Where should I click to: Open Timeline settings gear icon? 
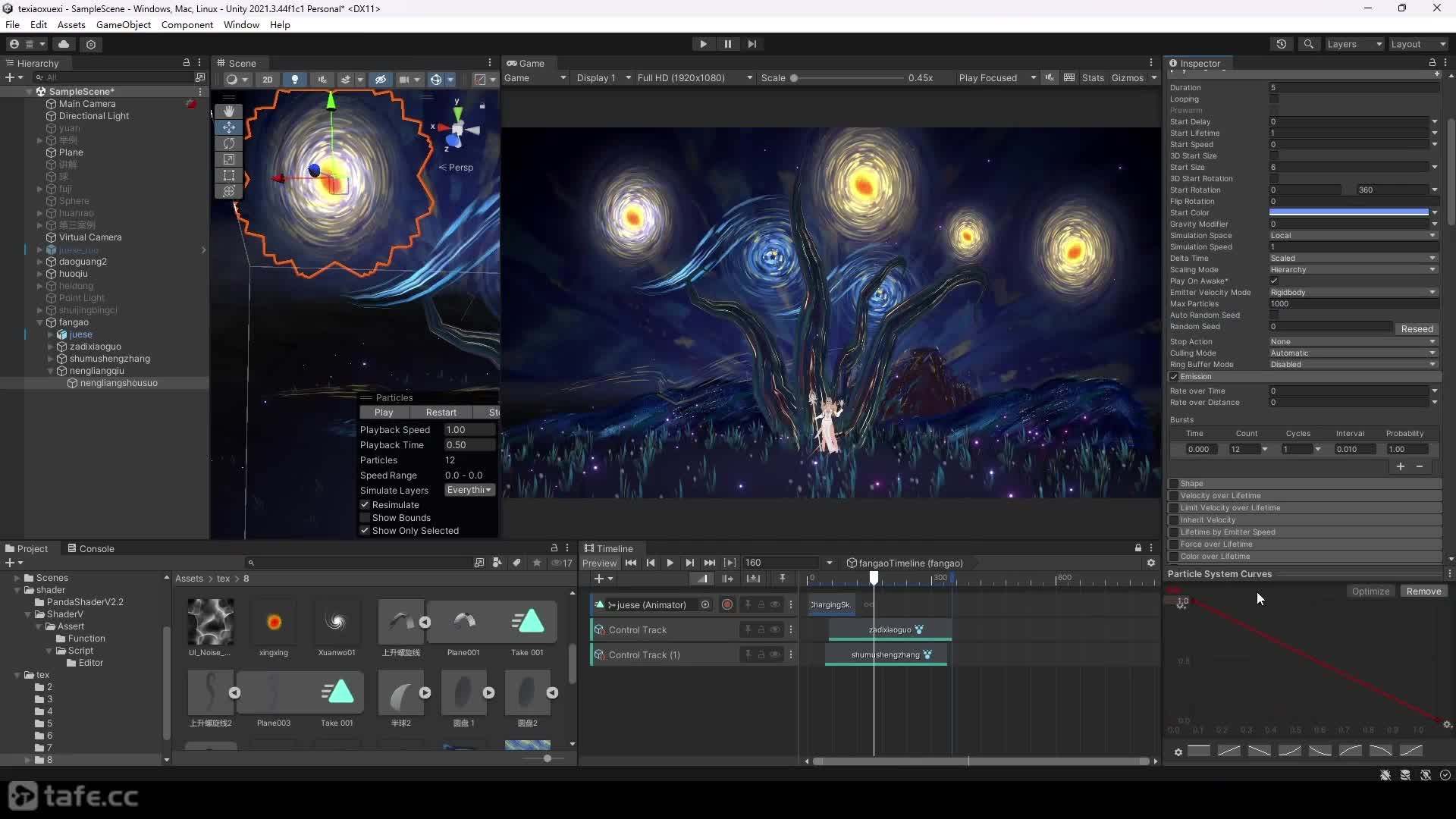pyautogui.click(x=1151, y=563)
